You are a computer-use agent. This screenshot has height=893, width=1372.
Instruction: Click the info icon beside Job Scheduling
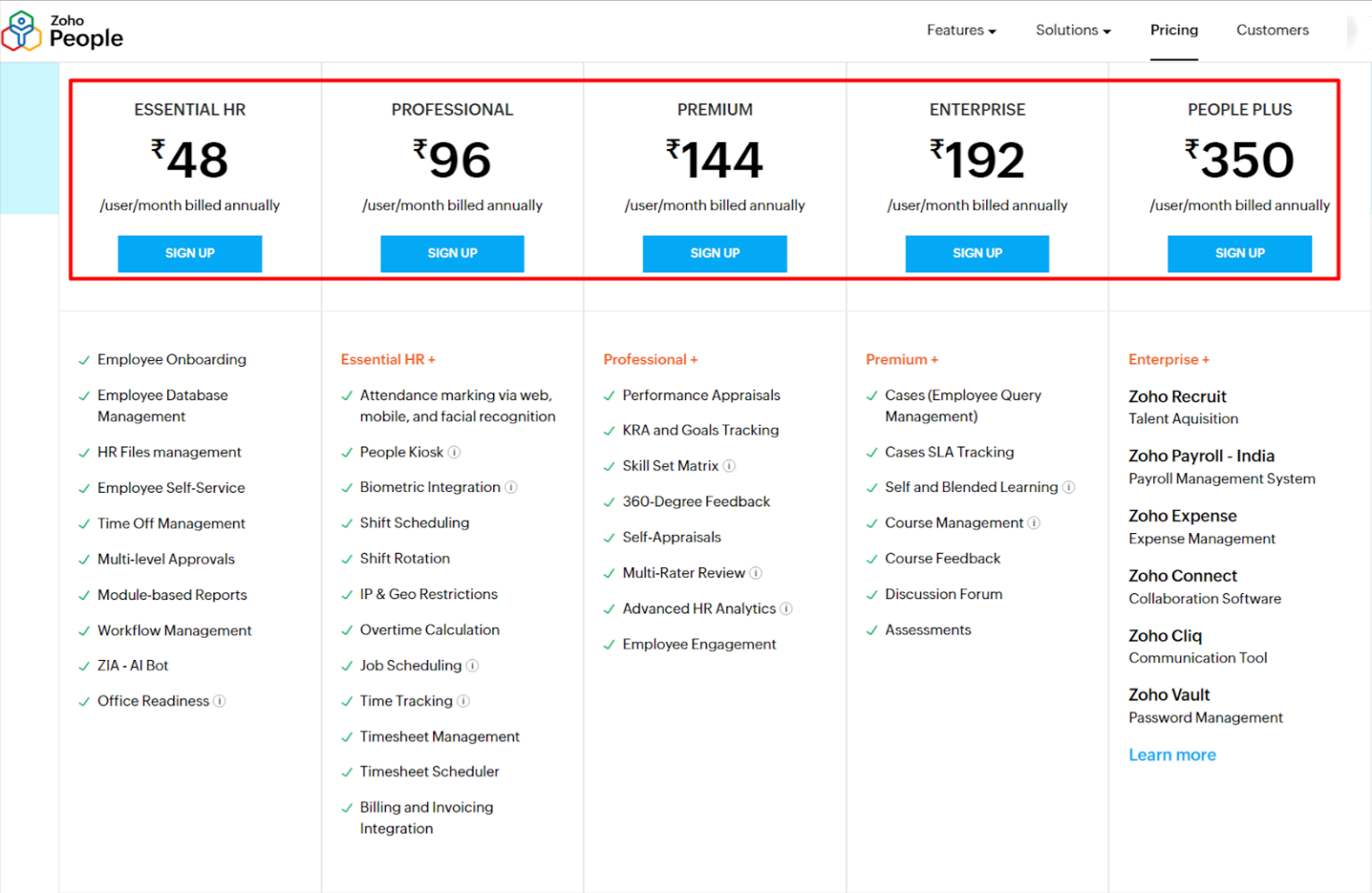pos(473,665)
